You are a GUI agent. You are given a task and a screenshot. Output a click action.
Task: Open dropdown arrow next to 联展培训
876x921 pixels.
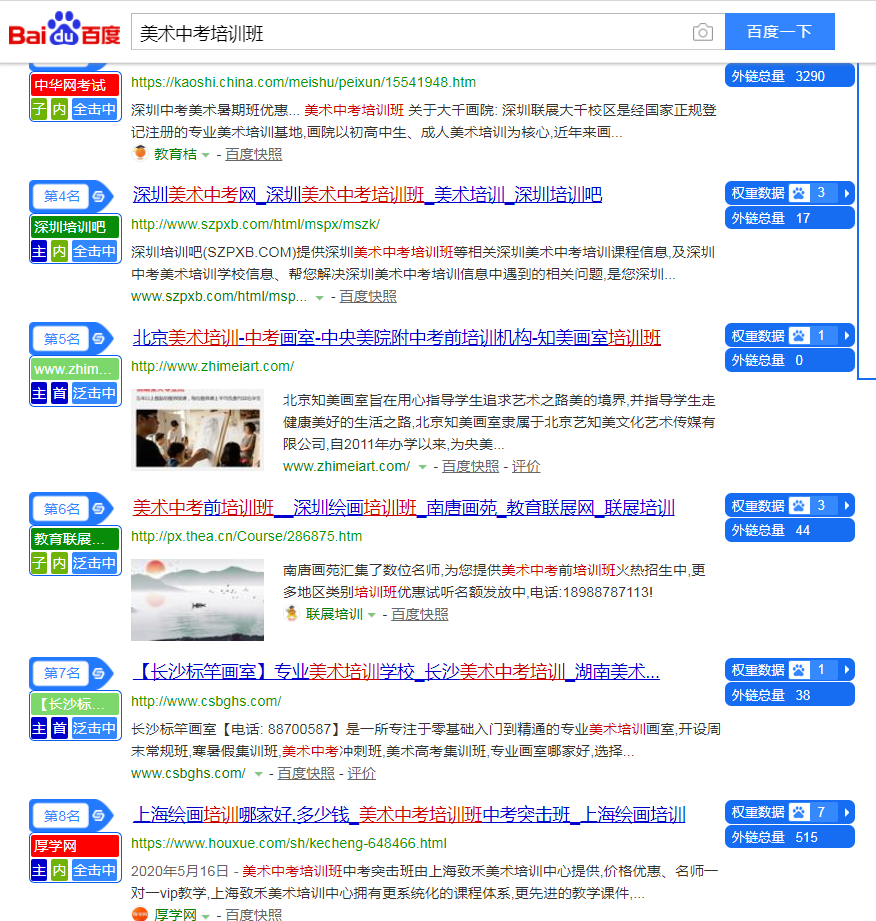click(371, 615)
